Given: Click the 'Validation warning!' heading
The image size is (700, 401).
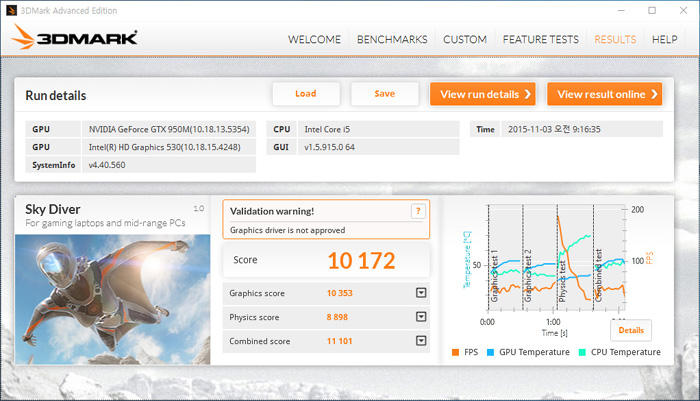Looking at the screenshot, I should click(x=272, y=211).
